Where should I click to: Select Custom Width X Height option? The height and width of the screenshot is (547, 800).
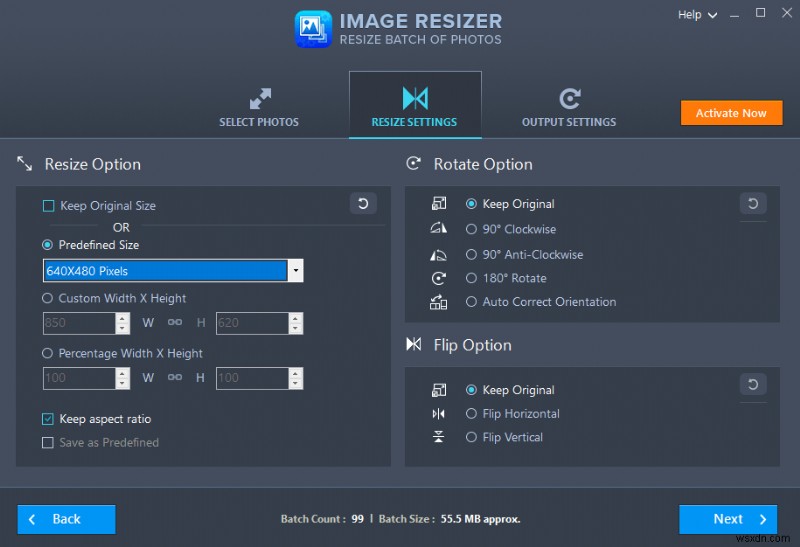click(47, 298)
